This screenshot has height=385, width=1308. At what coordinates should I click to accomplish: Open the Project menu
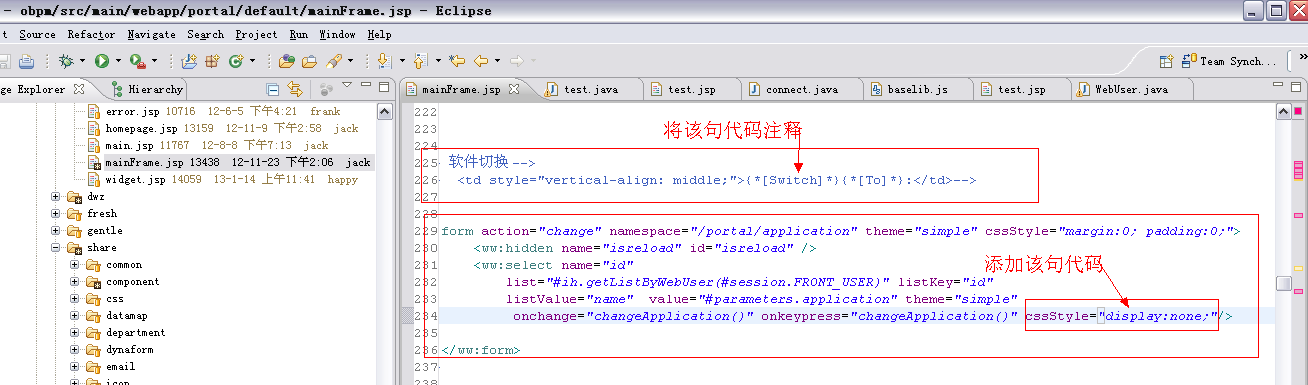pyautogui.click(x=256, y=34)
